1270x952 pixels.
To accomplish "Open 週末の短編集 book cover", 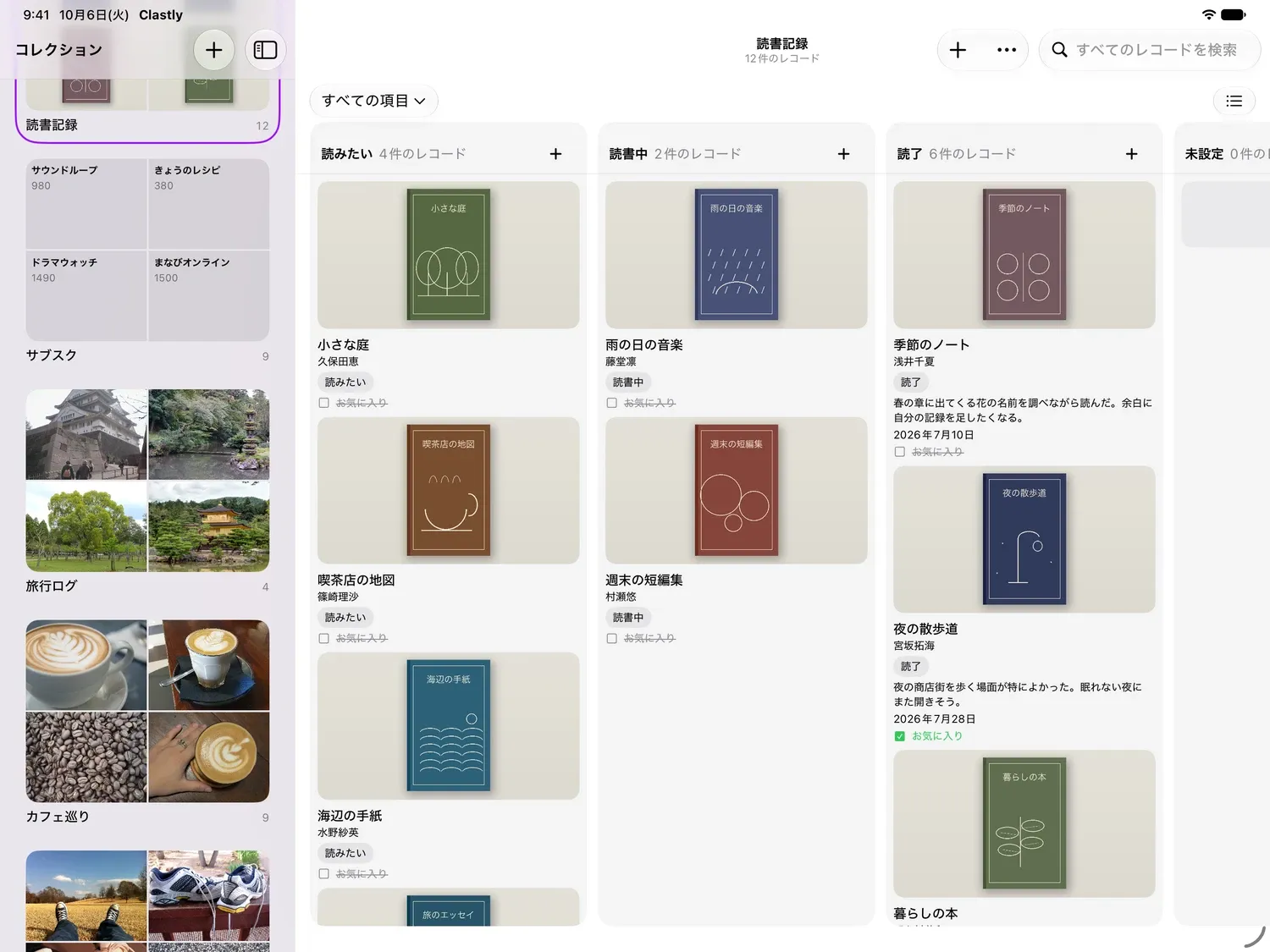I will 737,490.
